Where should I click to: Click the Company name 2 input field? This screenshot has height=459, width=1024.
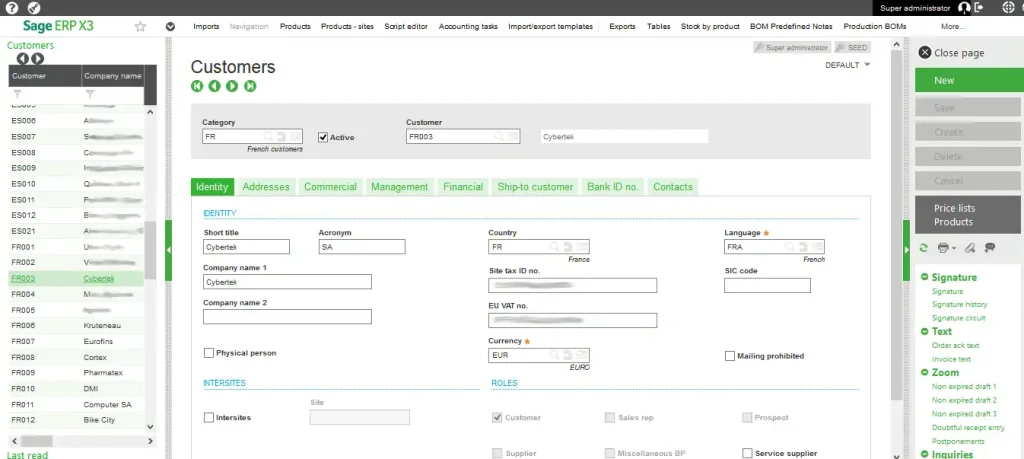pyautogui.click(x=287, y=317)
